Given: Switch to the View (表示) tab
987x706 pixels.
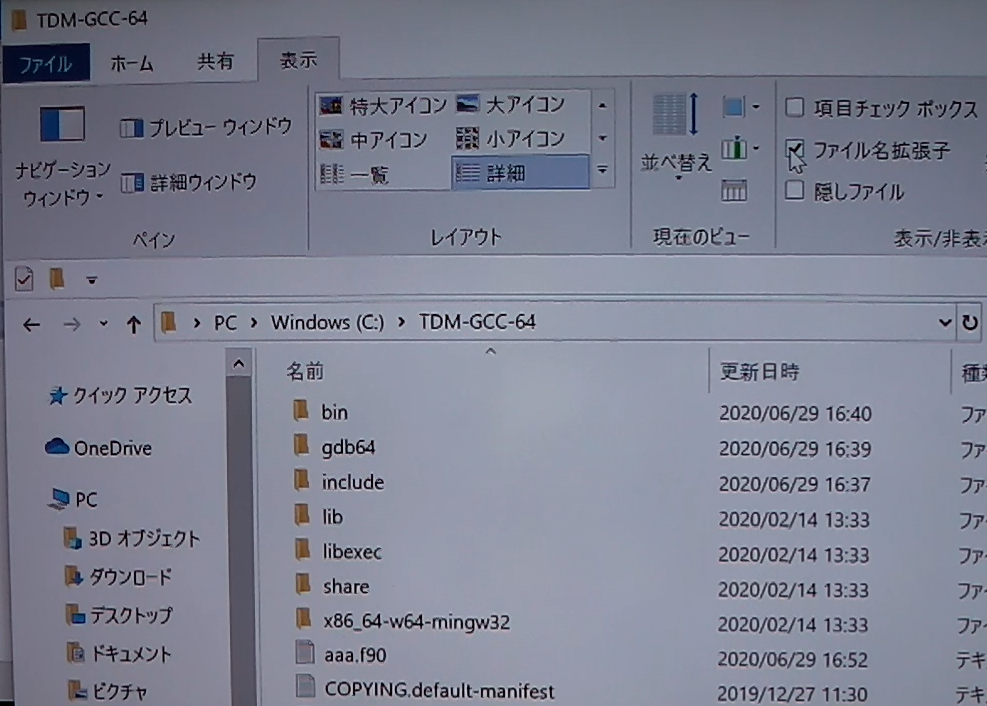Looking at the screenshot, I should coord(298,60).
